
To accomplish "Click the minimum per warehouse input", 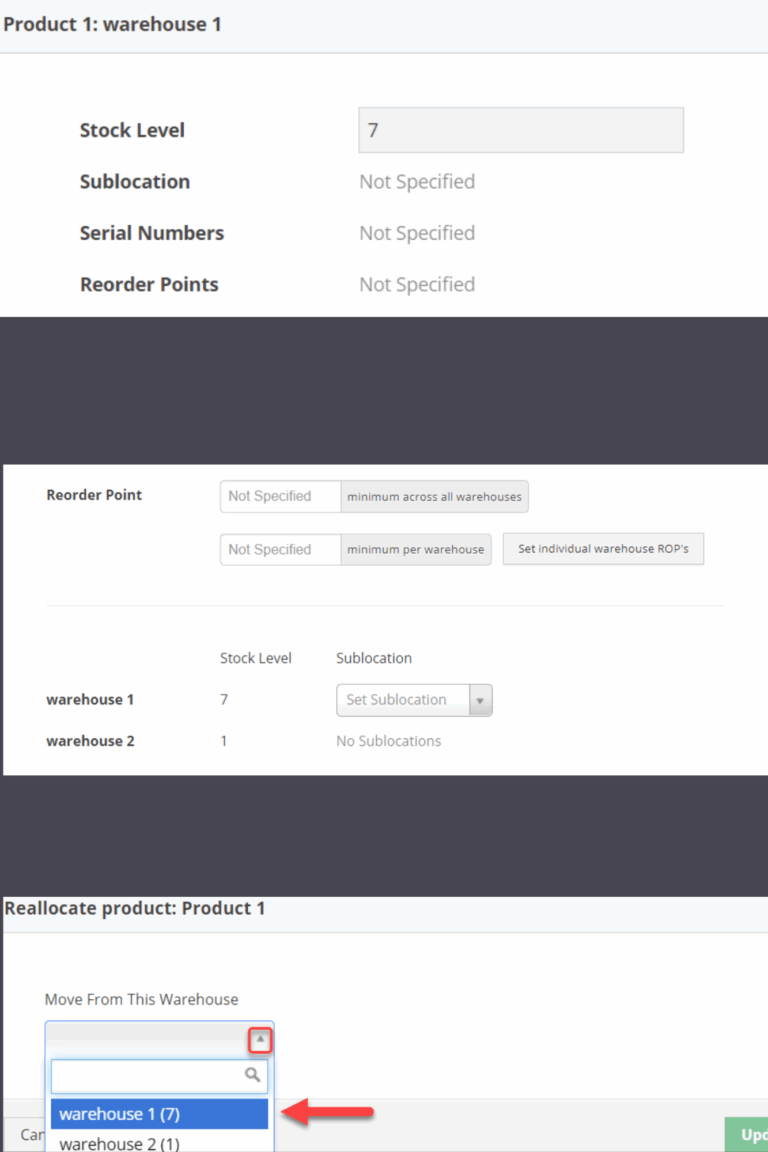I will [x=279, y=549].
